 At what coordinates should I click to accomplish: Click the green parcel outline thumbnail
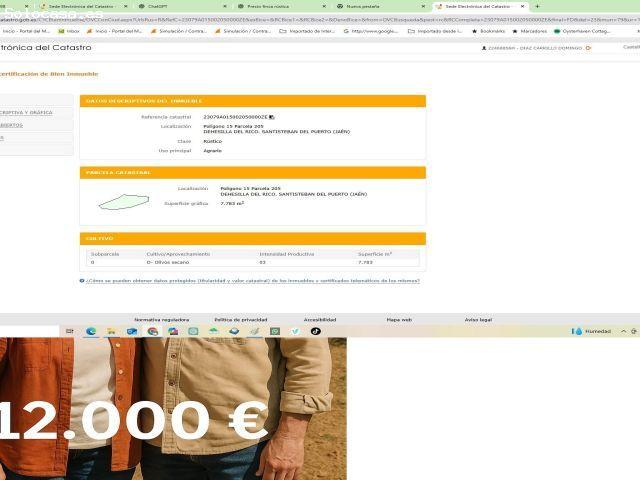pos(124,202)
